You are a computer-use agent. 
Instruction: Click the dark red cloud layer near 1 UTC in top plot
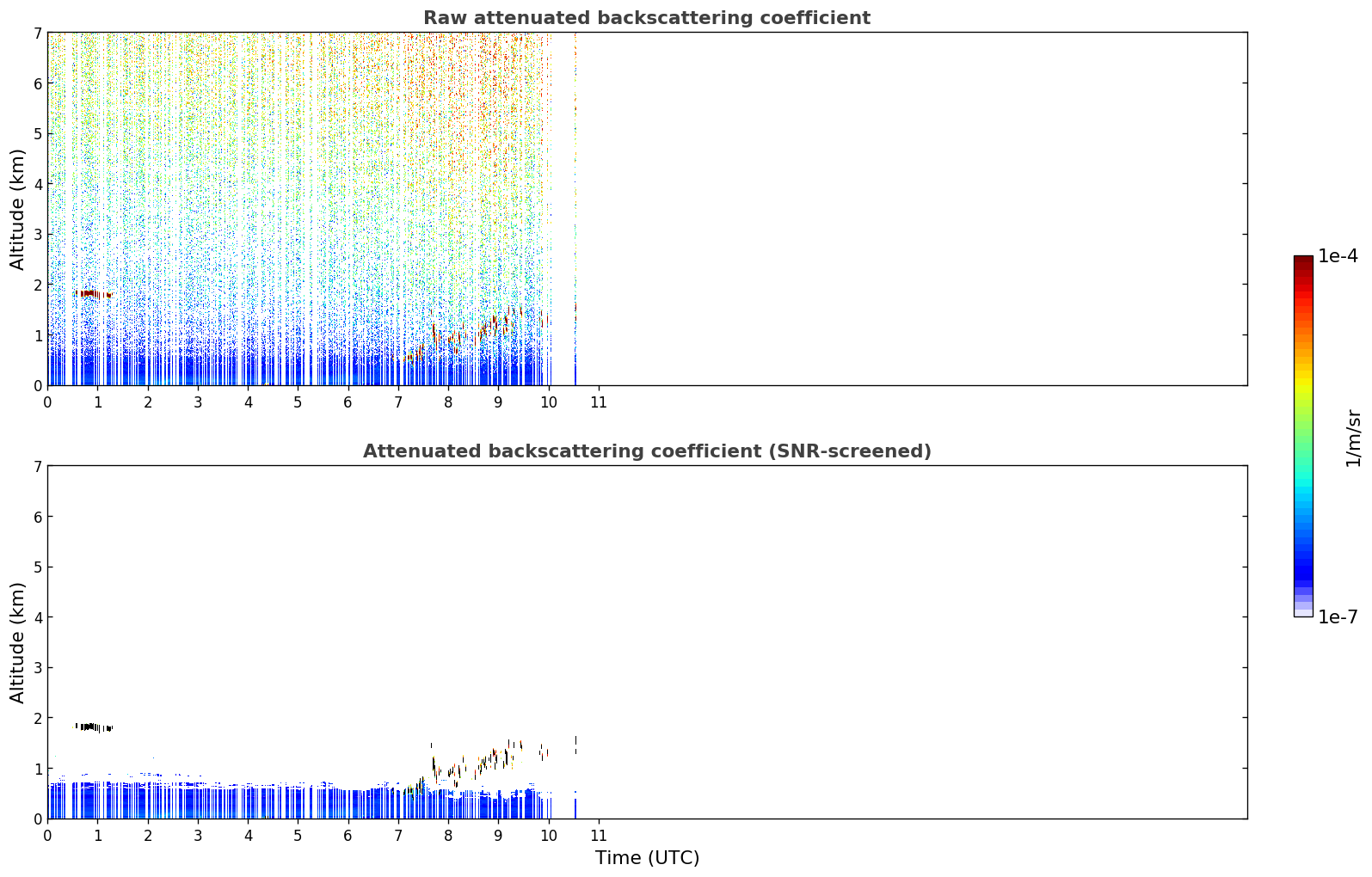coord(94,294)
